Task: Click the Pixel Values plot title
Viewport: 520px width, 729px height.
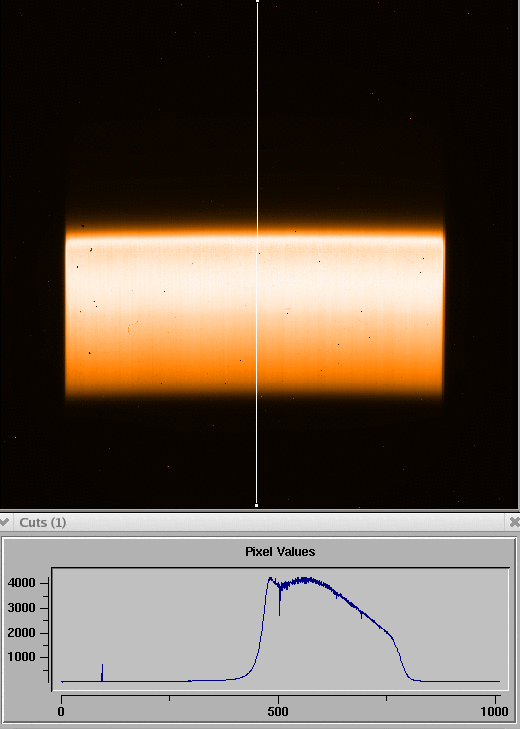Action: 280,552
